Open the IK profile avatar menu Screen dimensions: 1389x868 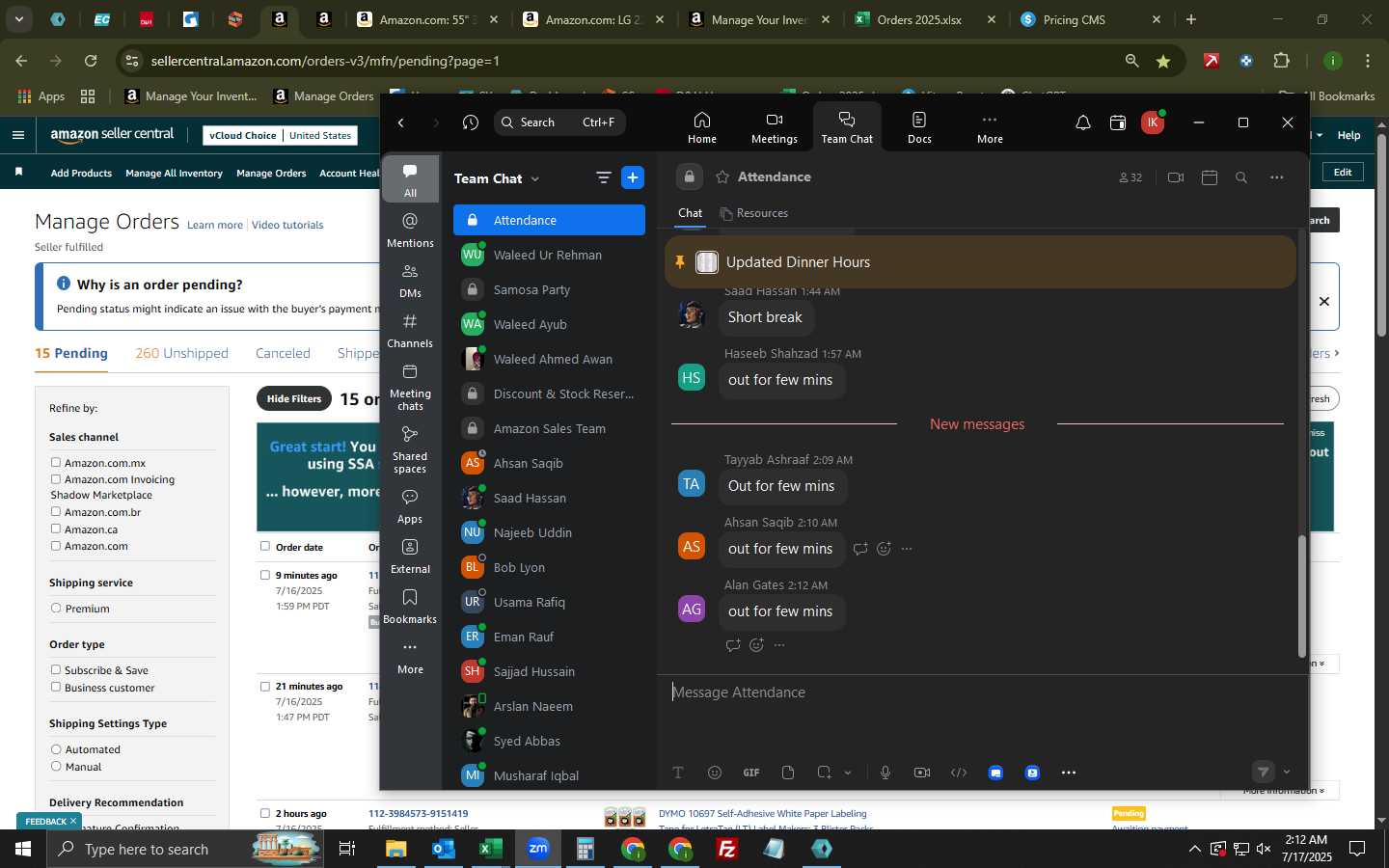pos(1152,122)
